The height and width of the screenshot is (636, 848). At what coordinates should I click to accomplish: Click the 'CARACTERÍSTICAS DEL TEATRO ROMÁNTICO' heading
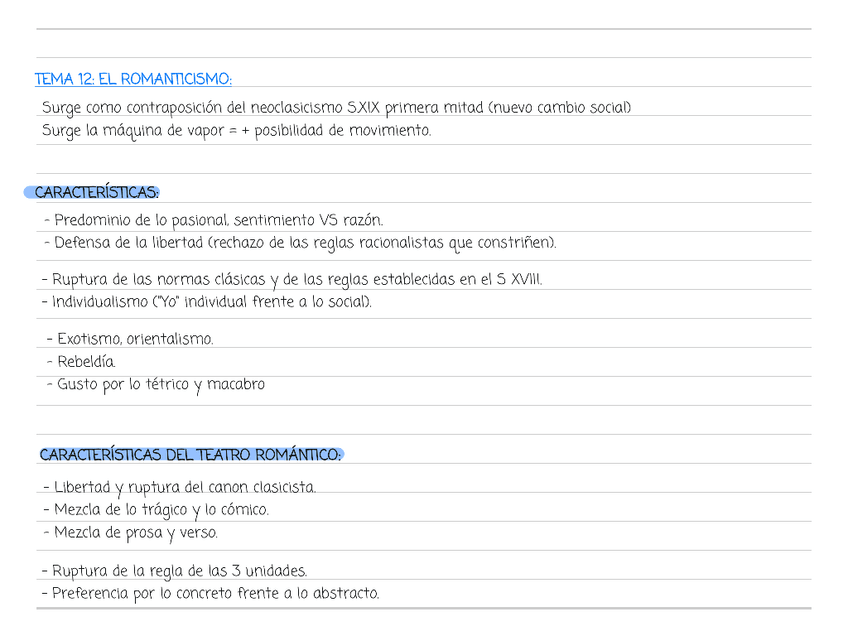tap(190, 455)
